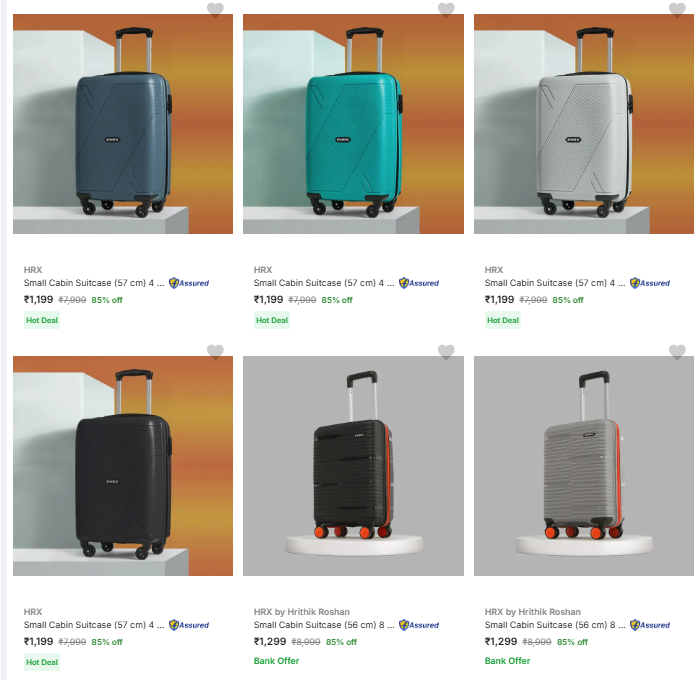Open the blue-grey suitcase product image
The width and height of the screenshot is (697, 680).
(123, 125)
